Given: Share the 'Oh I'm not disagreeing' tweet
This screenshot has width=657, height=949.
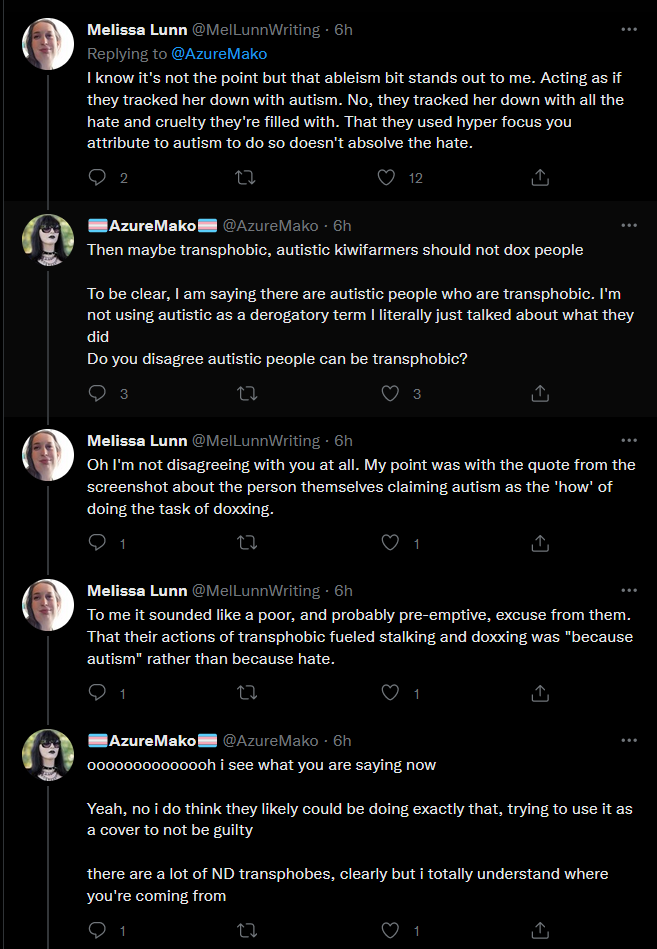Looking at the screenshot, I should click(x=540, y=543).
